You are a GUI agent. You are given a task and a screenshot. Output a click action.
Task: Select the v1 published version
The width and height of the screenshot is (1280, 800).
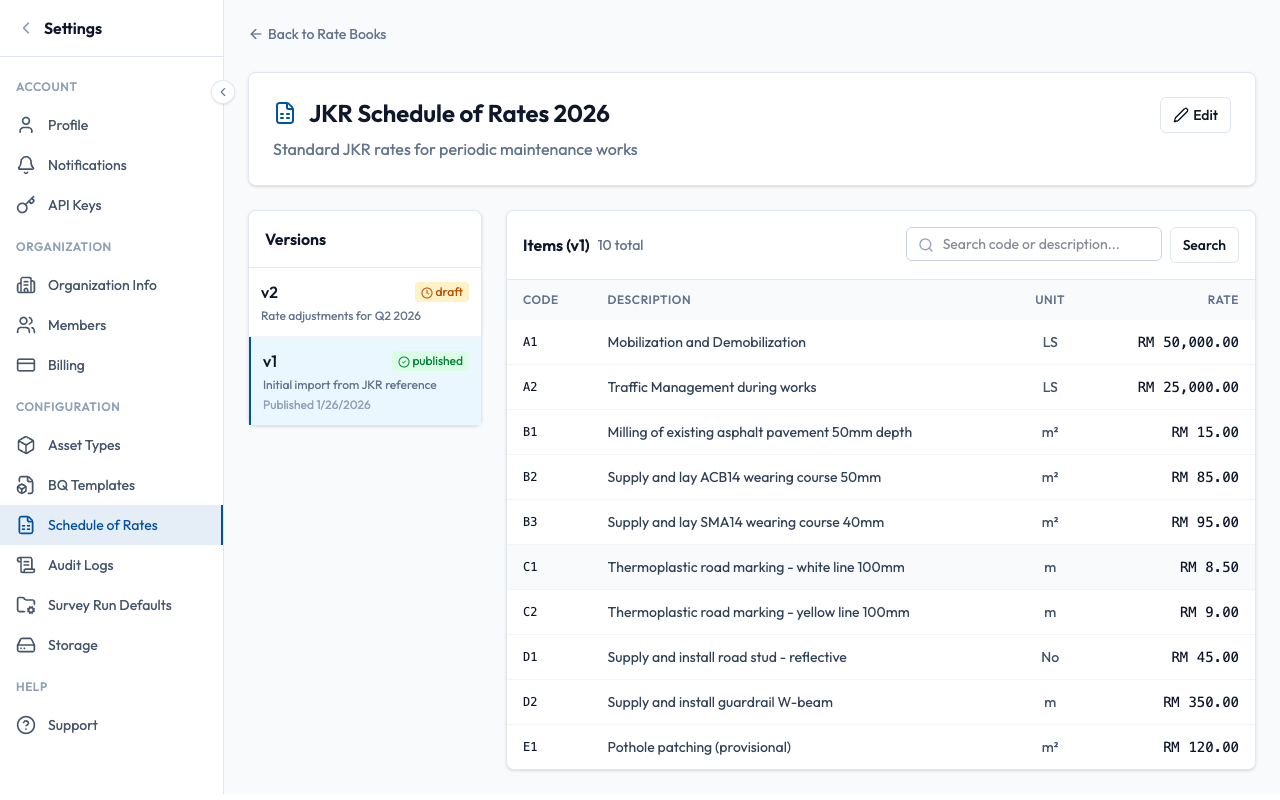[x=364, y=381]
